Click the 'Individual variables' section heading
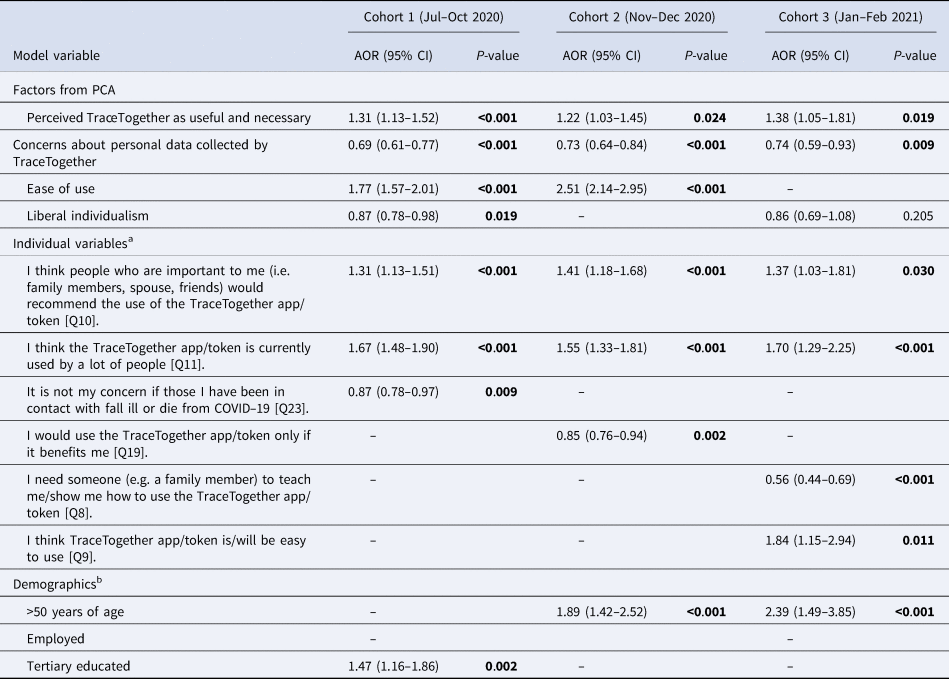949x679 pixels. click(69, 243)
